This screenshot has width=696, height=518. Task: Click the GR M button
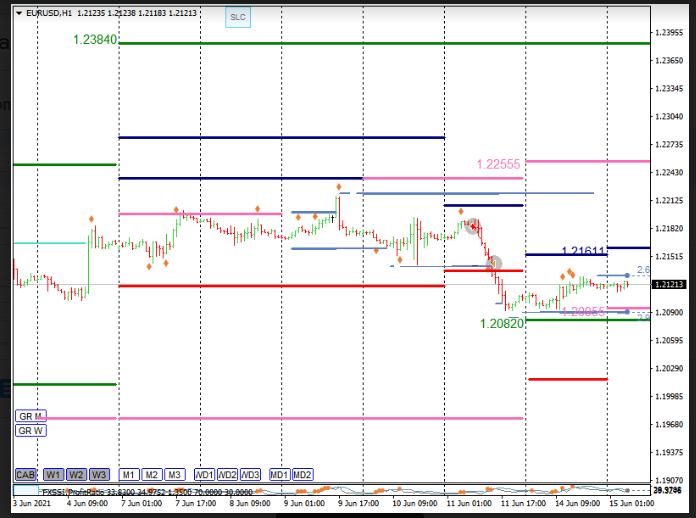tap(30, 416)
